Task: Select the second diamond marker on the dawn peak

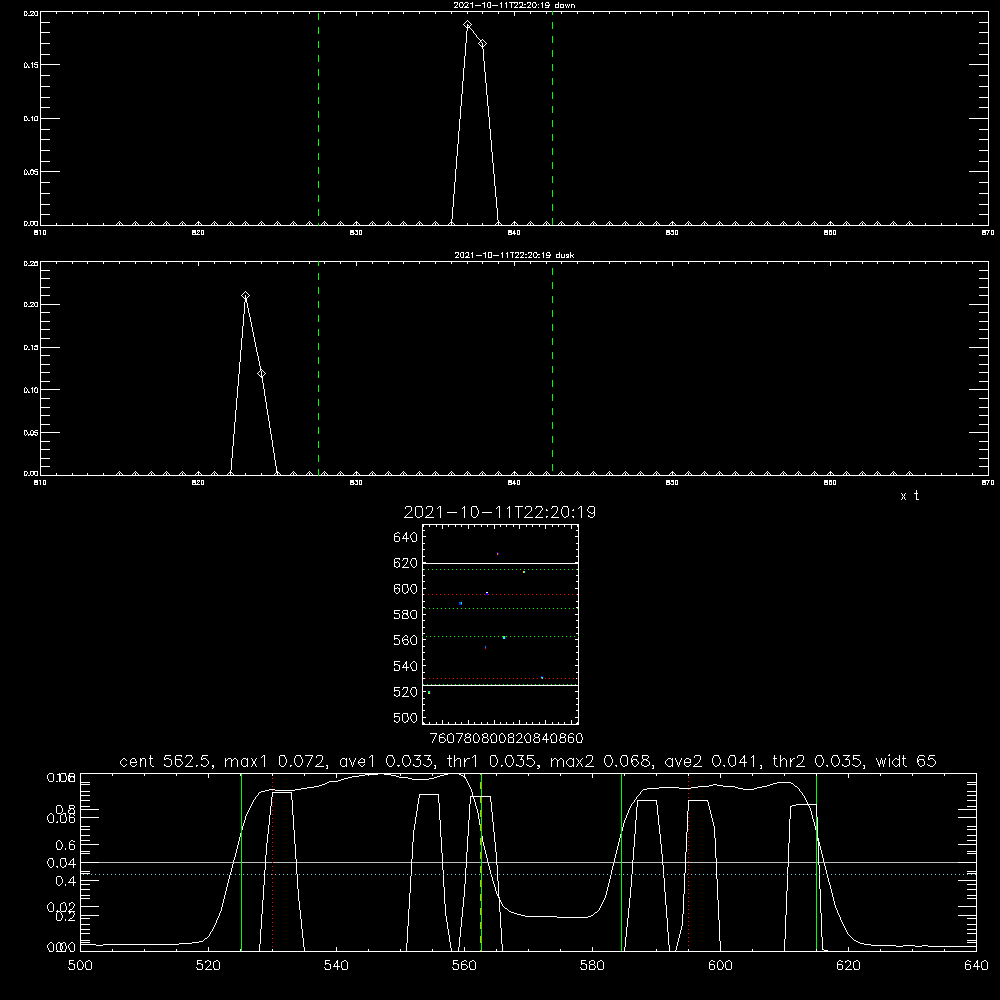Action: (483, 44)
